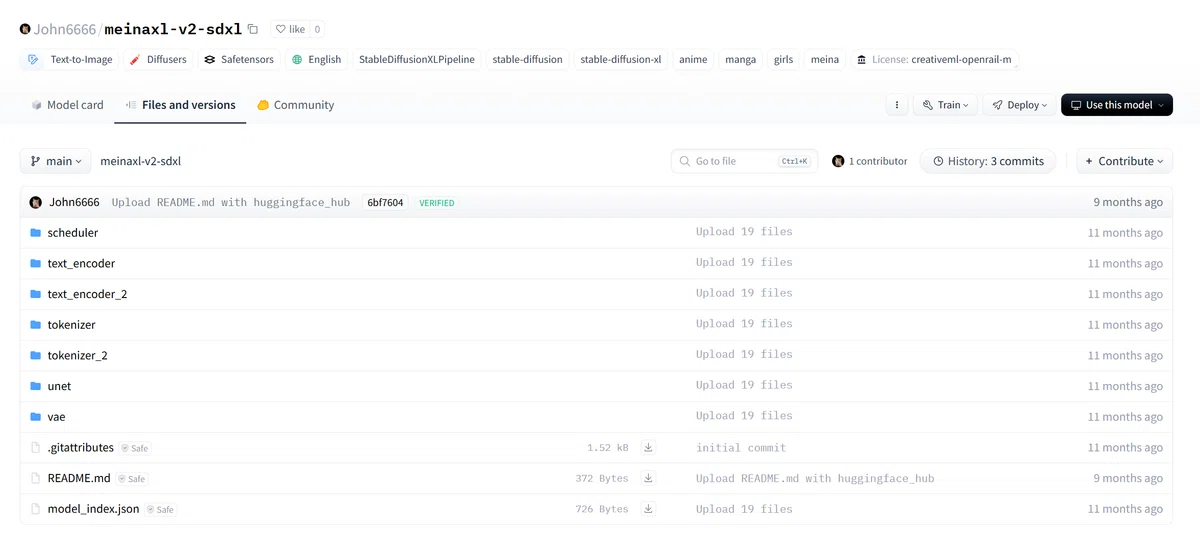Select the Diffusers library tag

point(158,60)
